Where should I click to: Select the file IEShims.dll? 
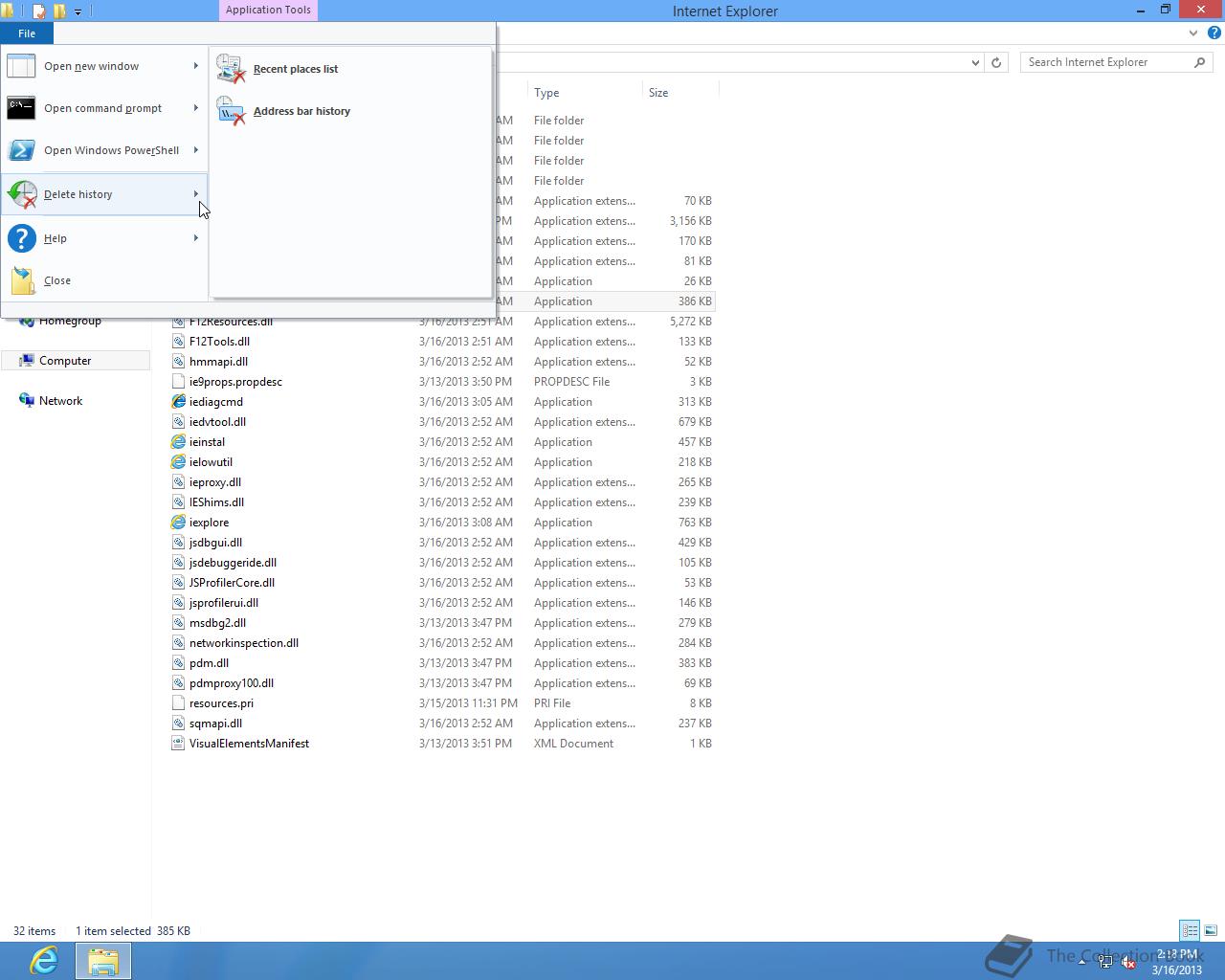coord(216,502)
